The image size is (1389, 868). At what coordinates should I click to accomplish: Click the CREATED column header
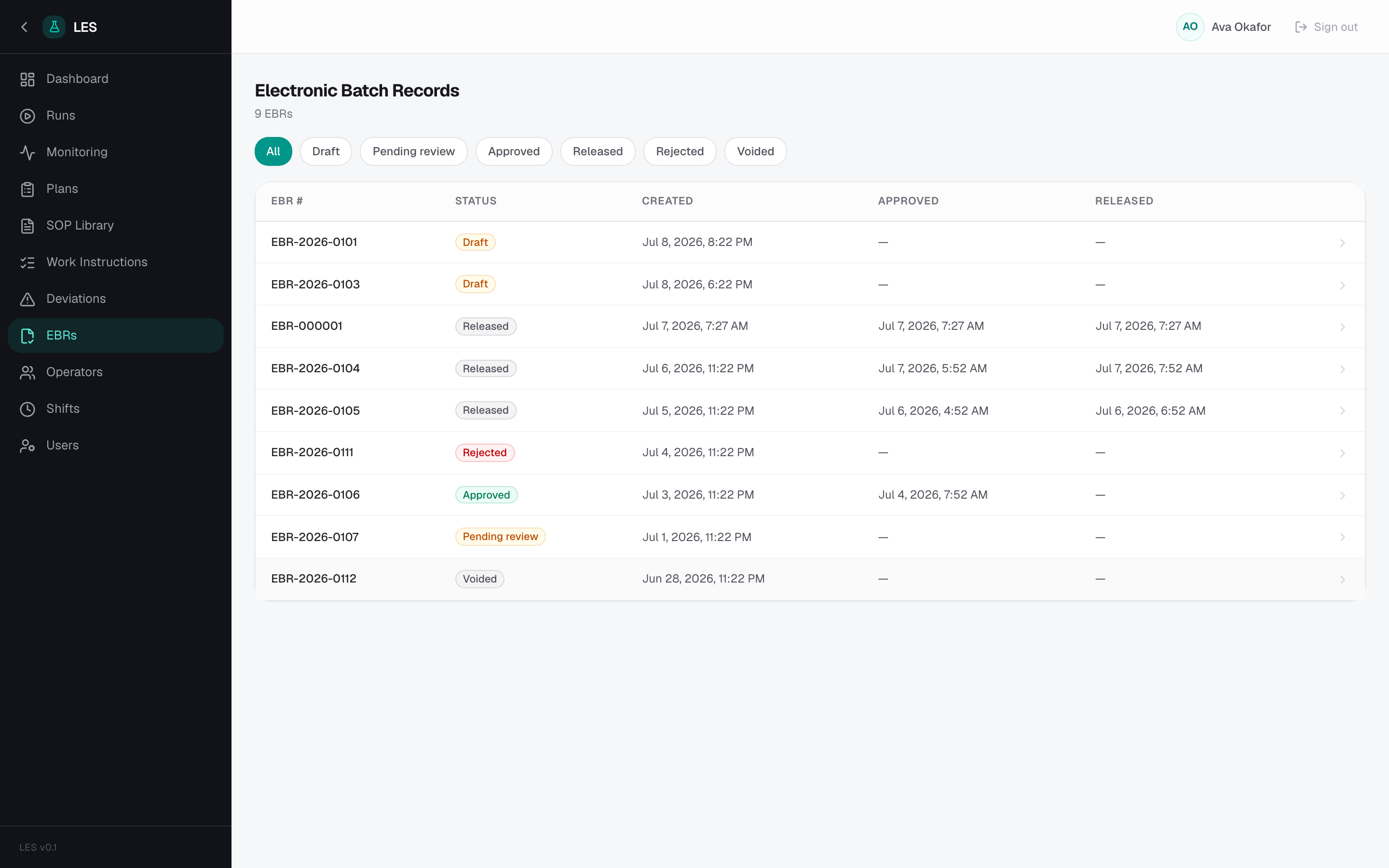point(667,201)
